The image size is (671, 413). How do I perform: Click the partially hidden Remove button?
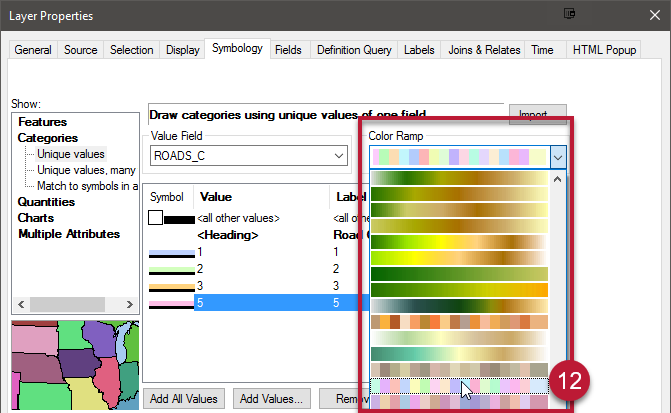tap(344, 399)
